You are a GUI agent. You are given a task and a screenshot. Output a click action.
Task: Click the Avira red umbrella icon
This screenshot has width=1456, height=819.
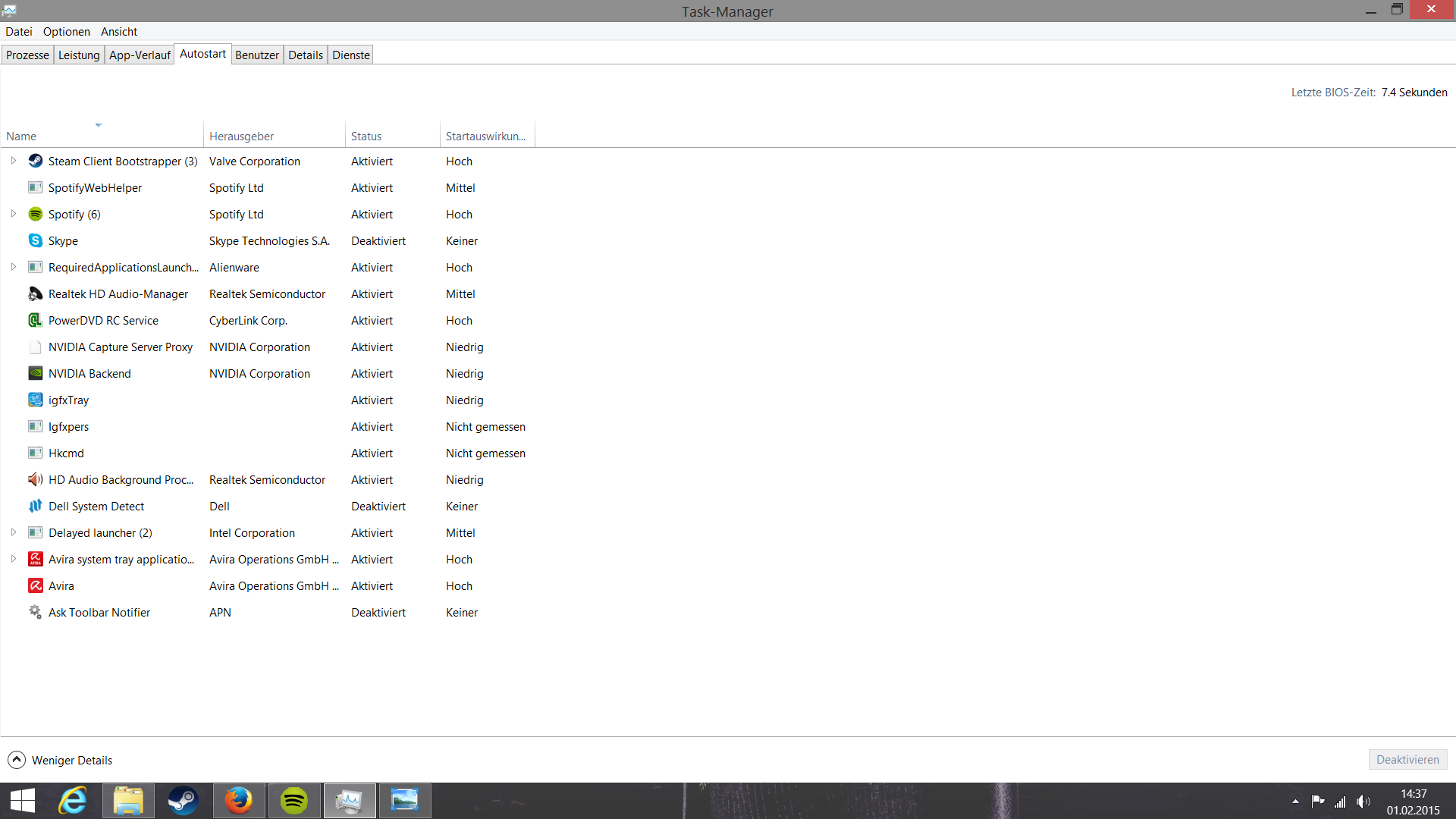pos(35,585)
